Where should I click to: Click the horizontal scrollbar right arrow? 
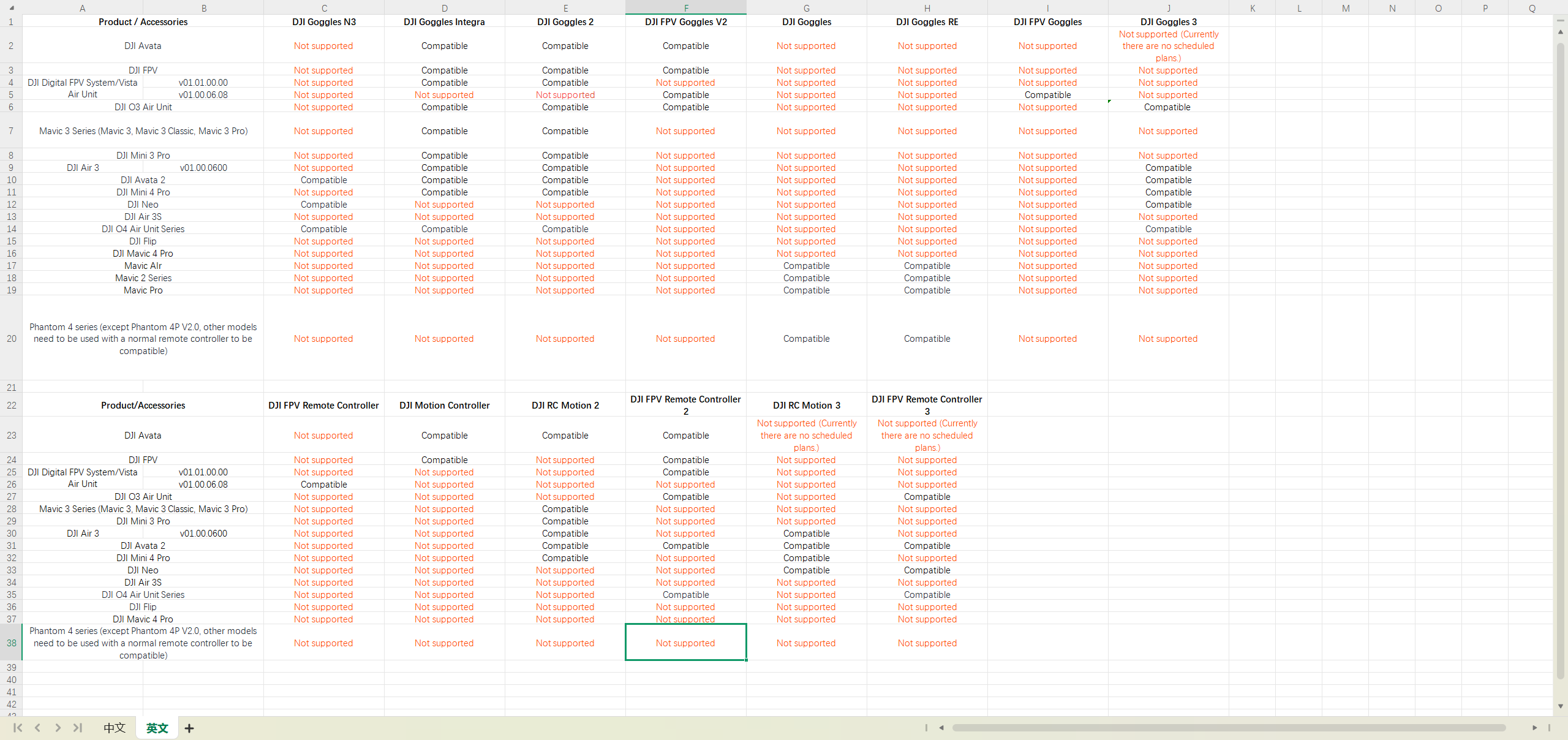(x=1535, y=728)
